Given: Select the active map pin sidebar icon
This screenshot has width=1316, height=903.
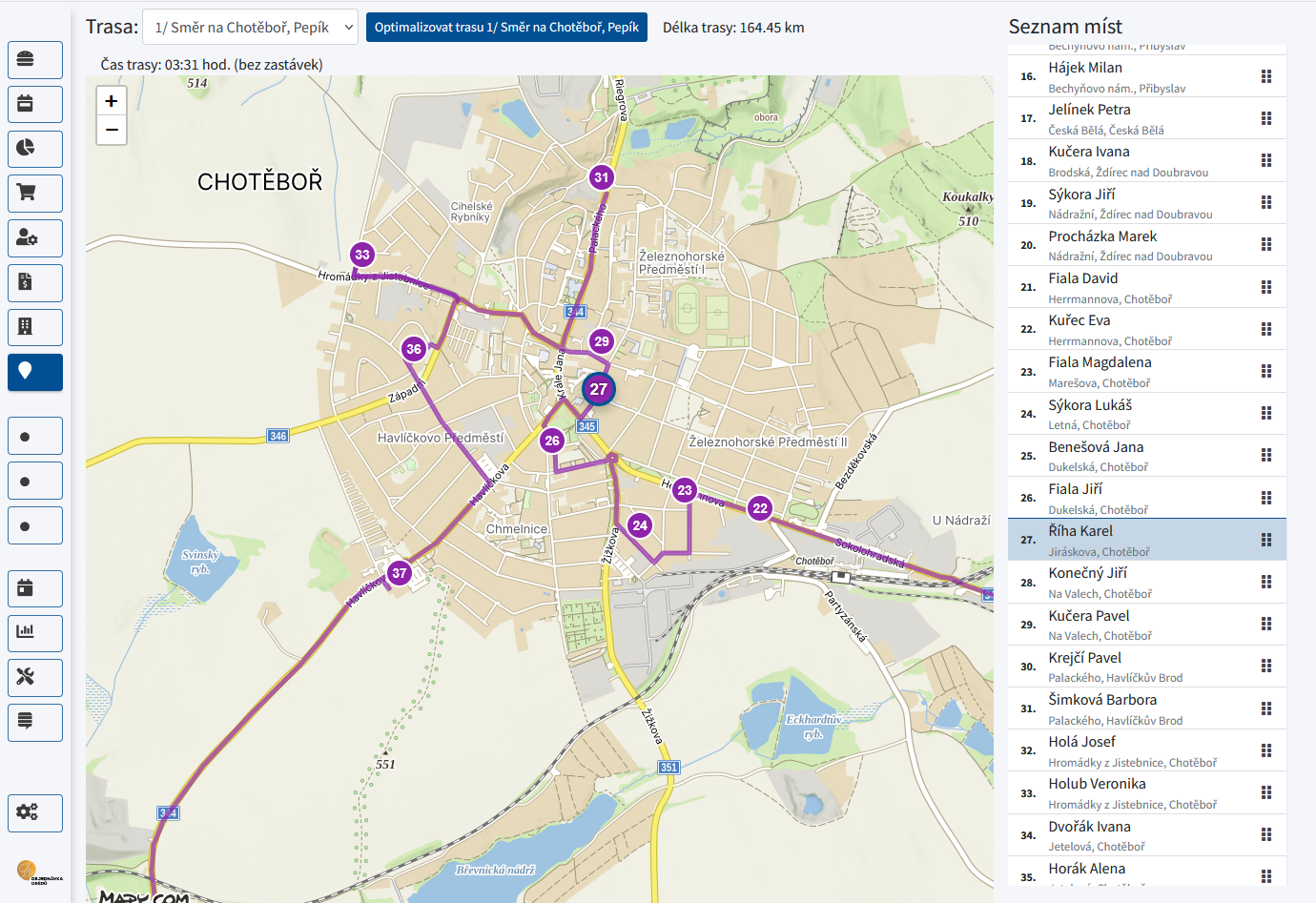Looking at the screenshot, I should point(35,372).
